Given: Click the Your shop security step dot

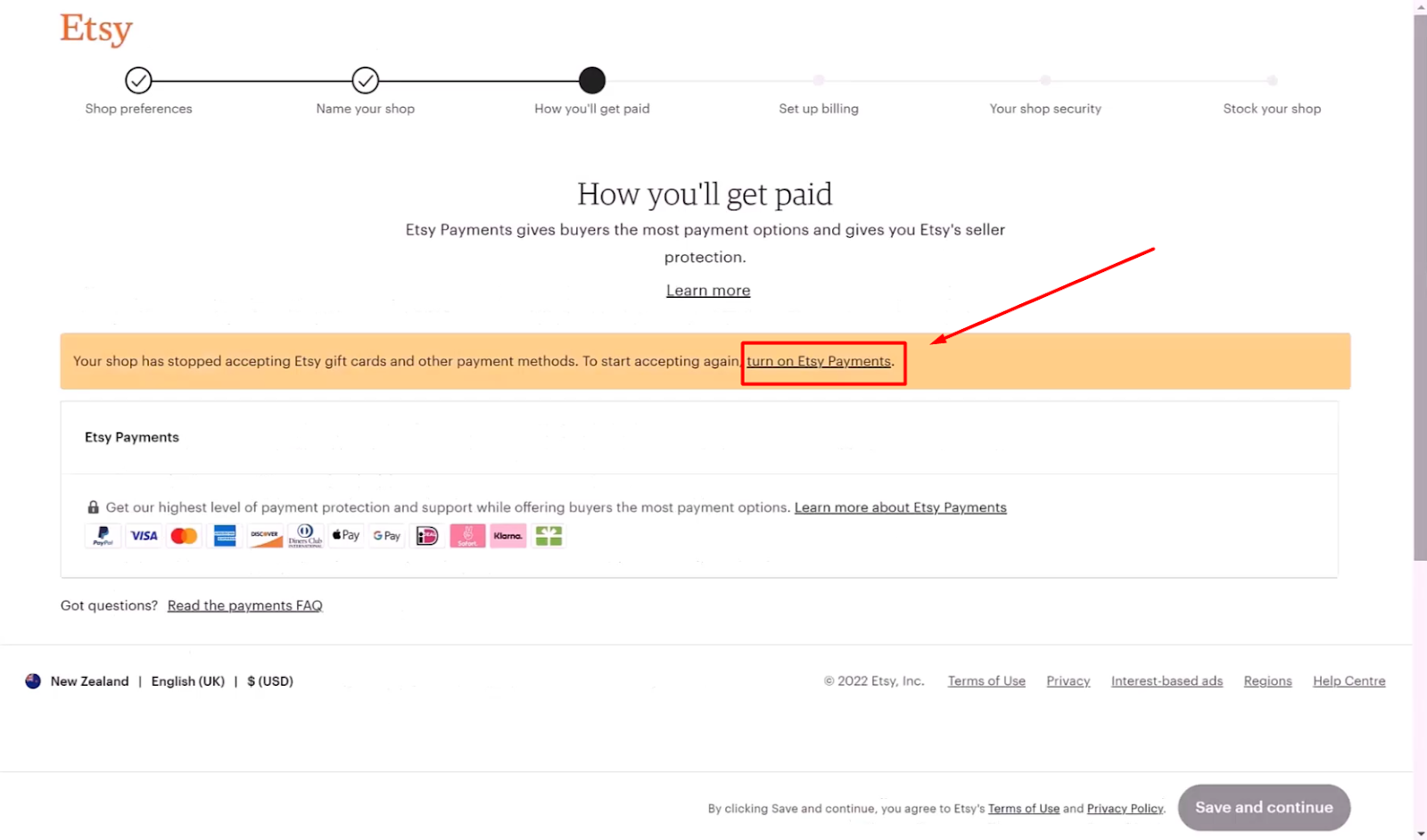Looking at the screenshot, I should [1045, 80].
